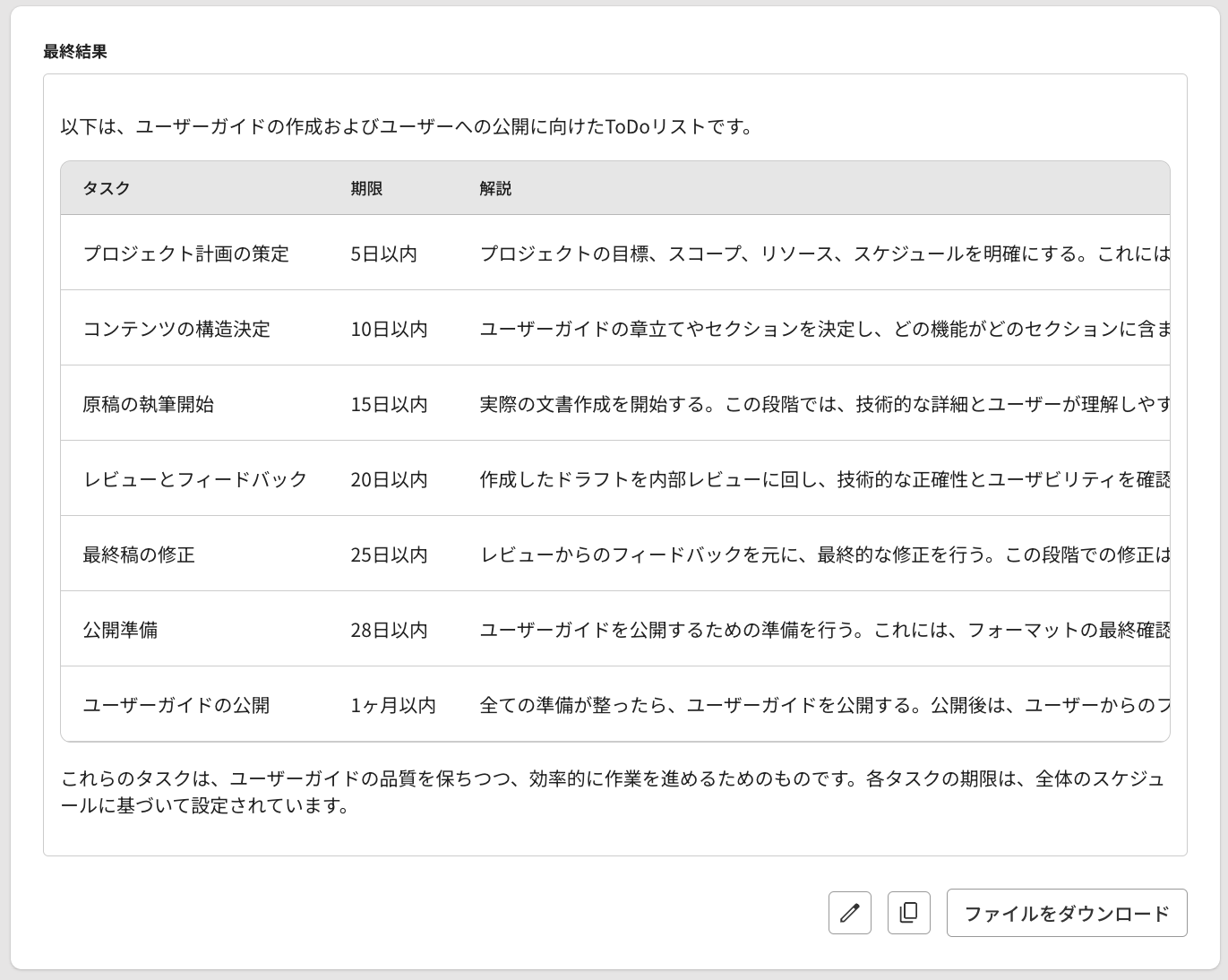Select the コンテンツの構造決定 task cell
1228x980 pixels.
click(176, 329)
